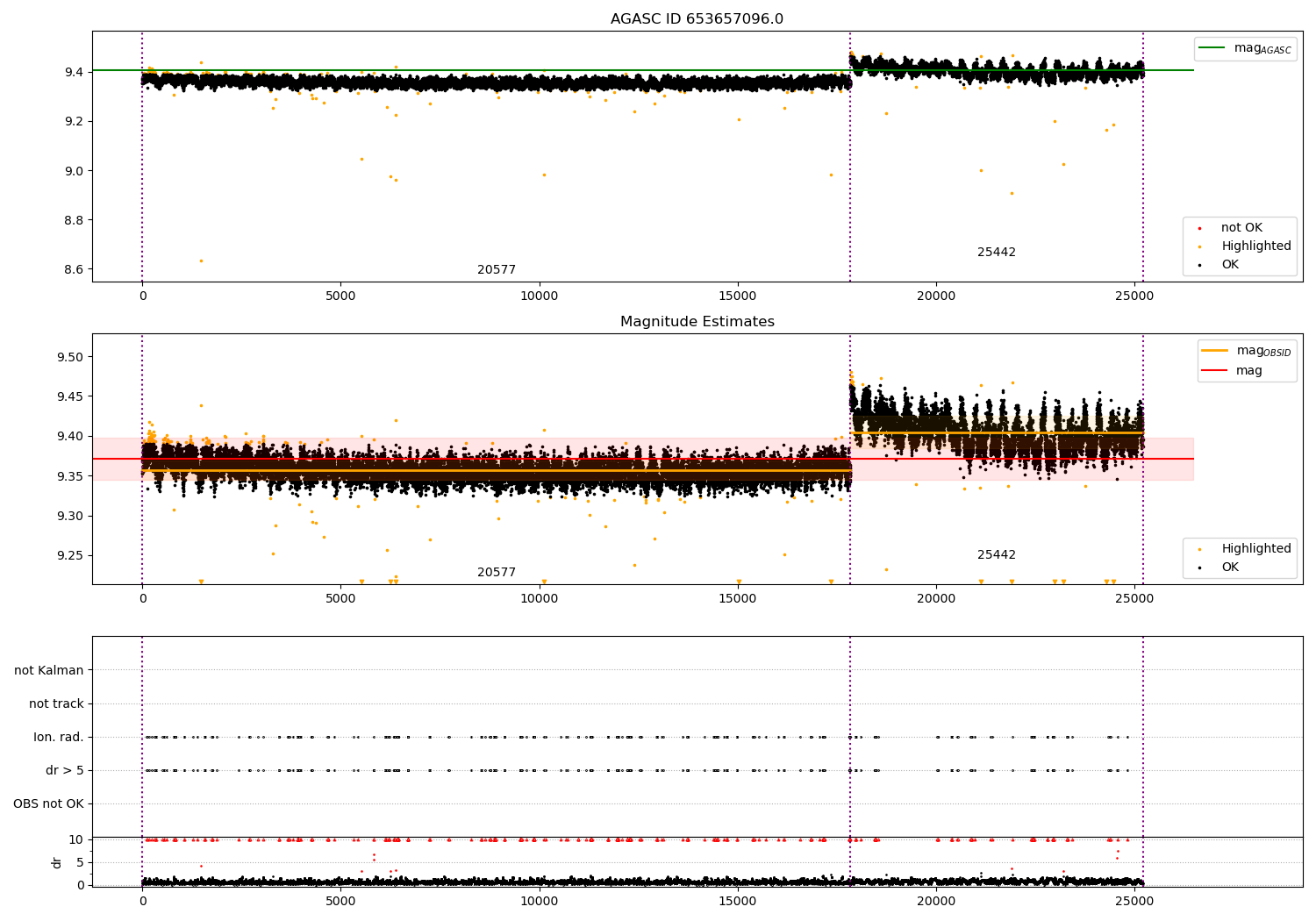
Task: Click the "OBS not OK" row label
Action: pos(48,804)
